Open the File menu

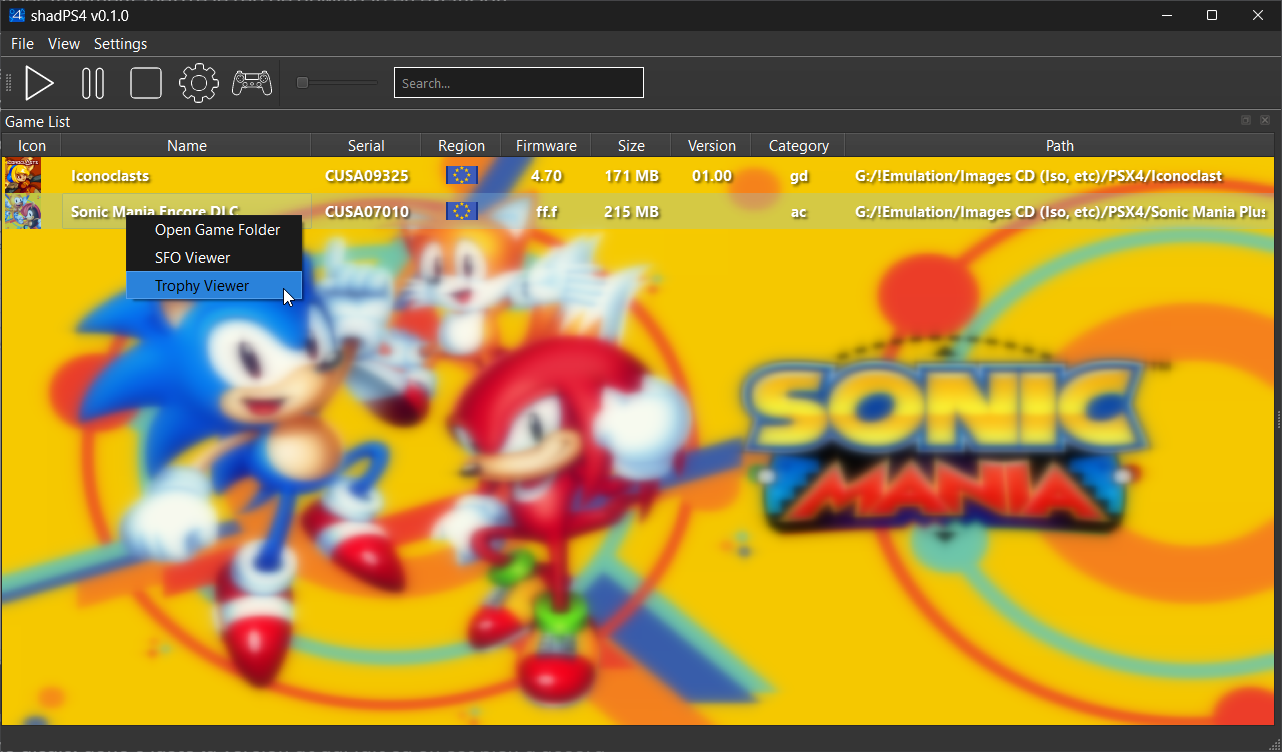click(22, 44)
